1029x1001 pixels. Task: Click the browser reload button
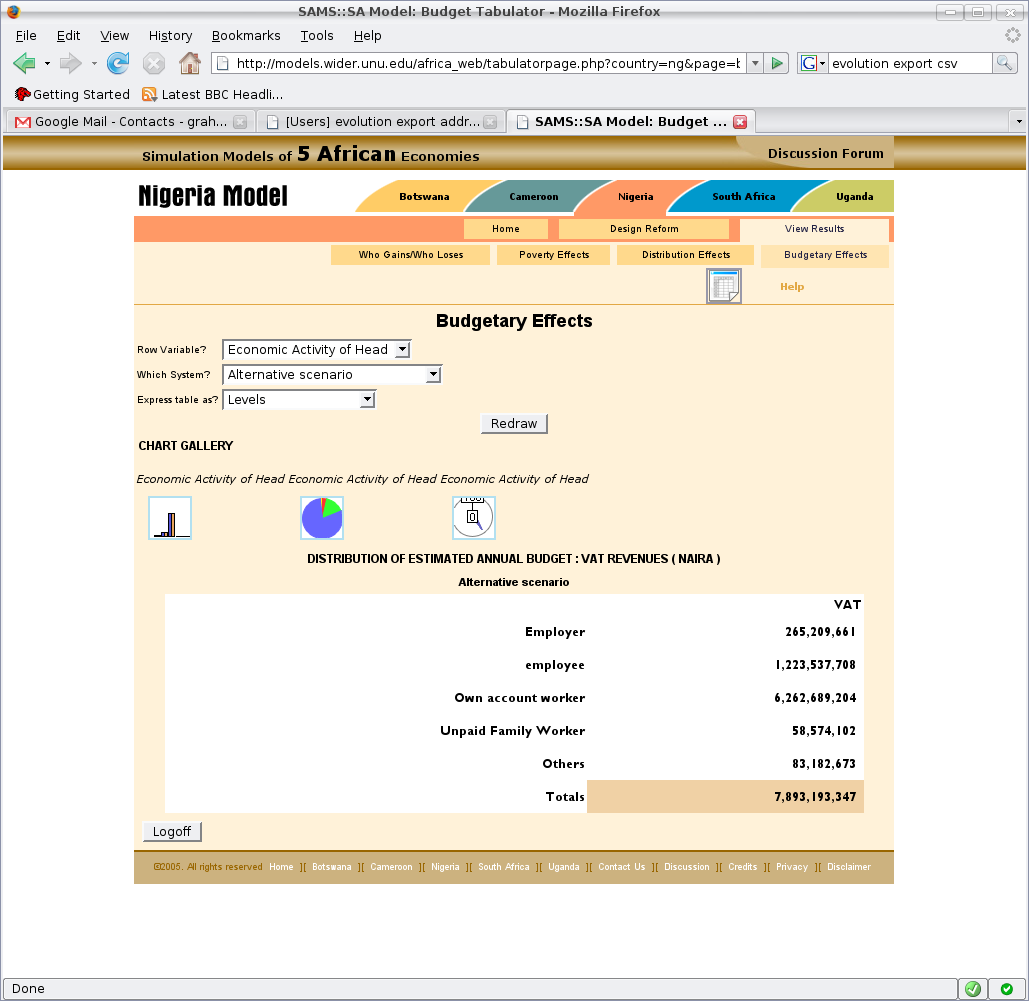[x=118, y=64]
